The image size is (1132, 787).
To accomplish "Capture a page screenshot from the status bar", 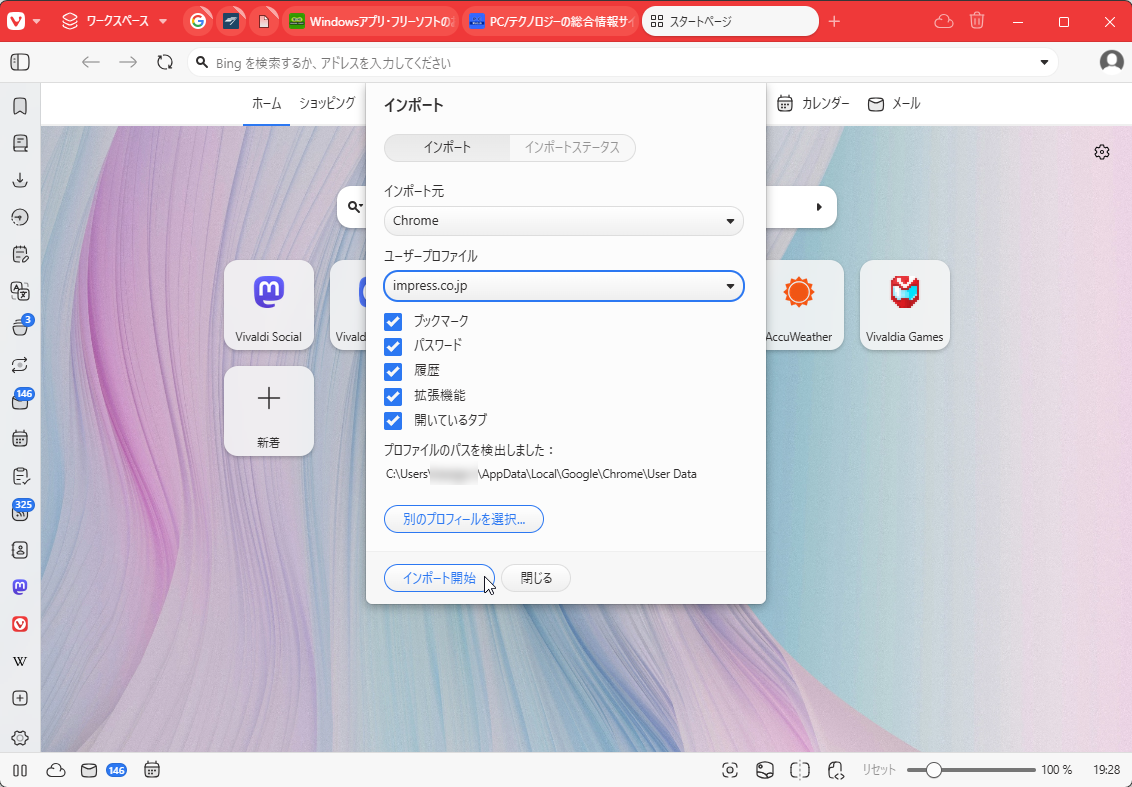I will 729,769.
